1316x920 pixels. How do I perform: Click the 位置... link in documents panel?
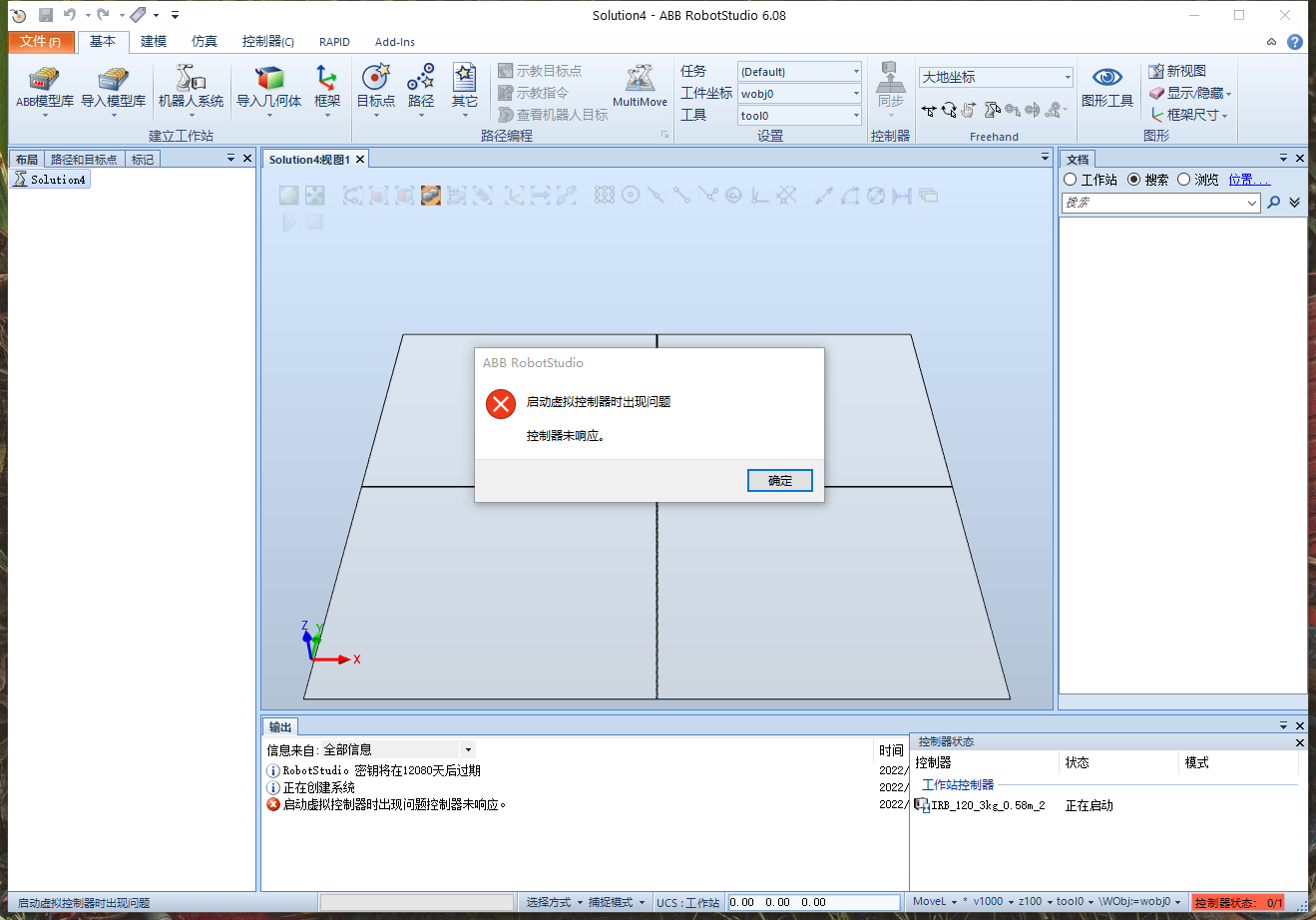[1248, 180]
